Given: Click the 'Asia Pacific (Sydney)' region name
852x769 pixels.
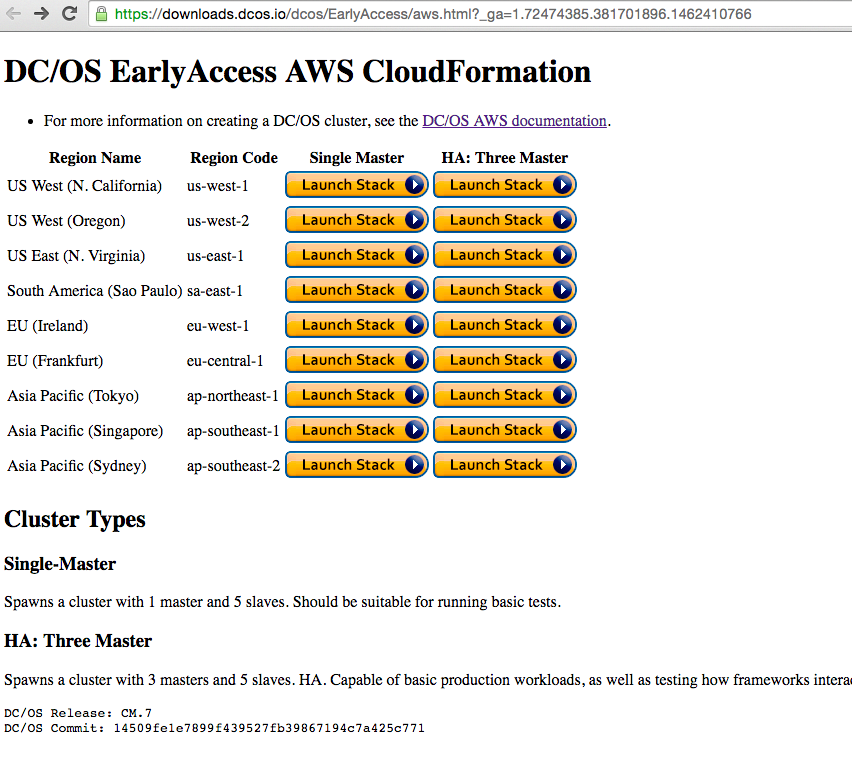Looking at the screenshot, I should (77, 466).
